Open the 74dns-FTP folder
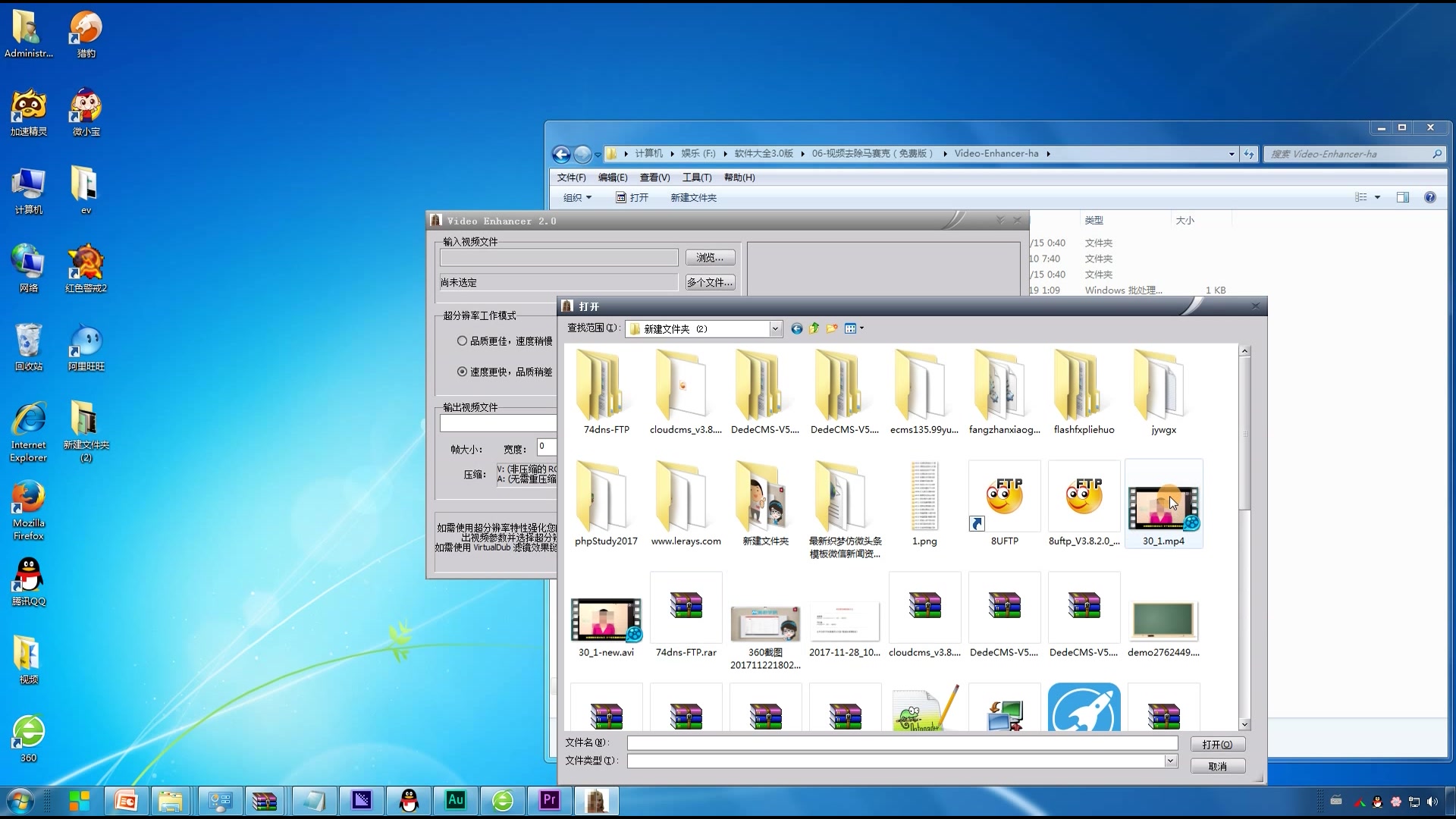This screenshot has height=819, width=1456. point(606,393)
